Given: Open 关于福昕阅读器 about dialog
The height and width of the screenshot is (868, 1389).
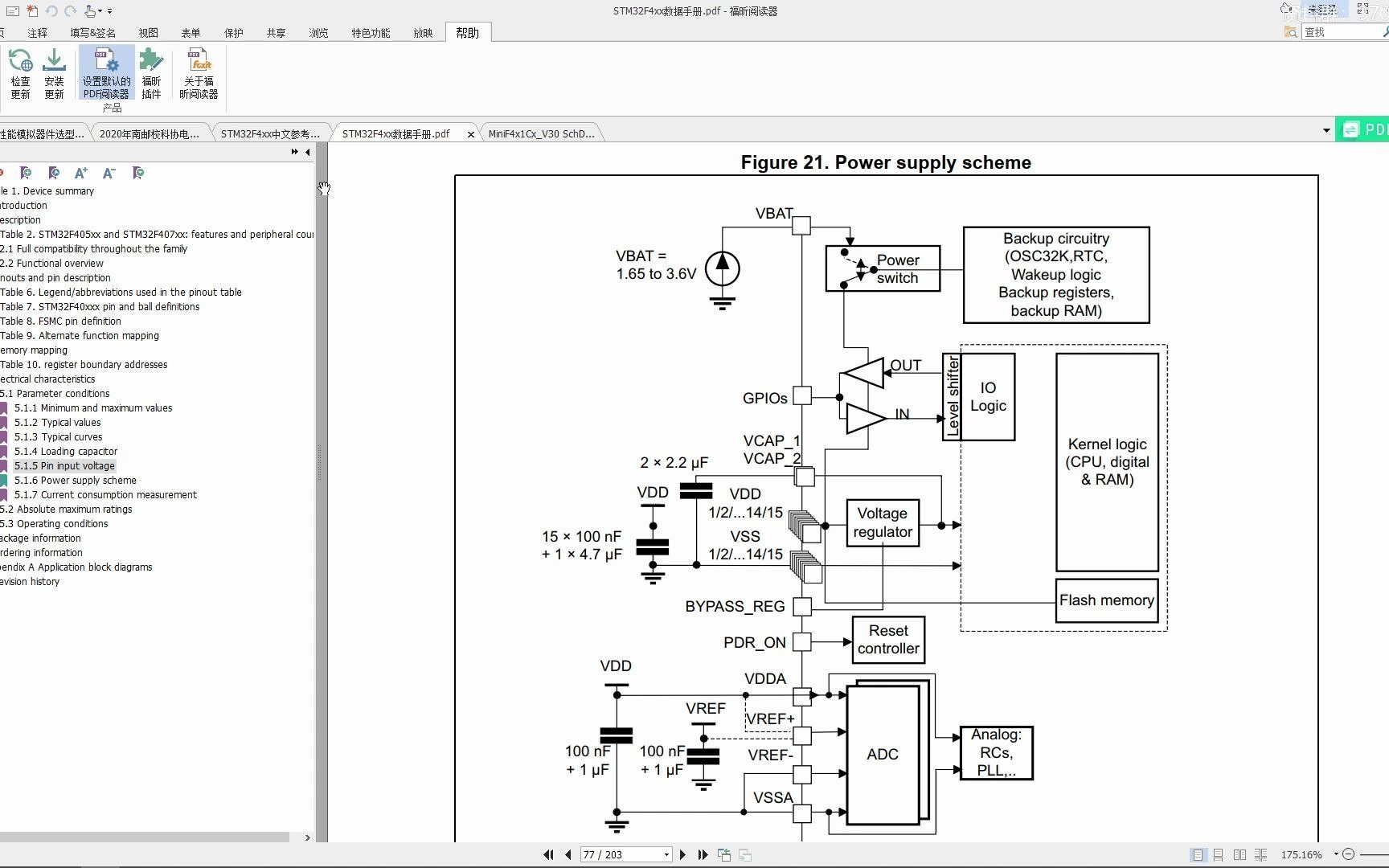Looking at the screenshot, I should tap(199, 73).
